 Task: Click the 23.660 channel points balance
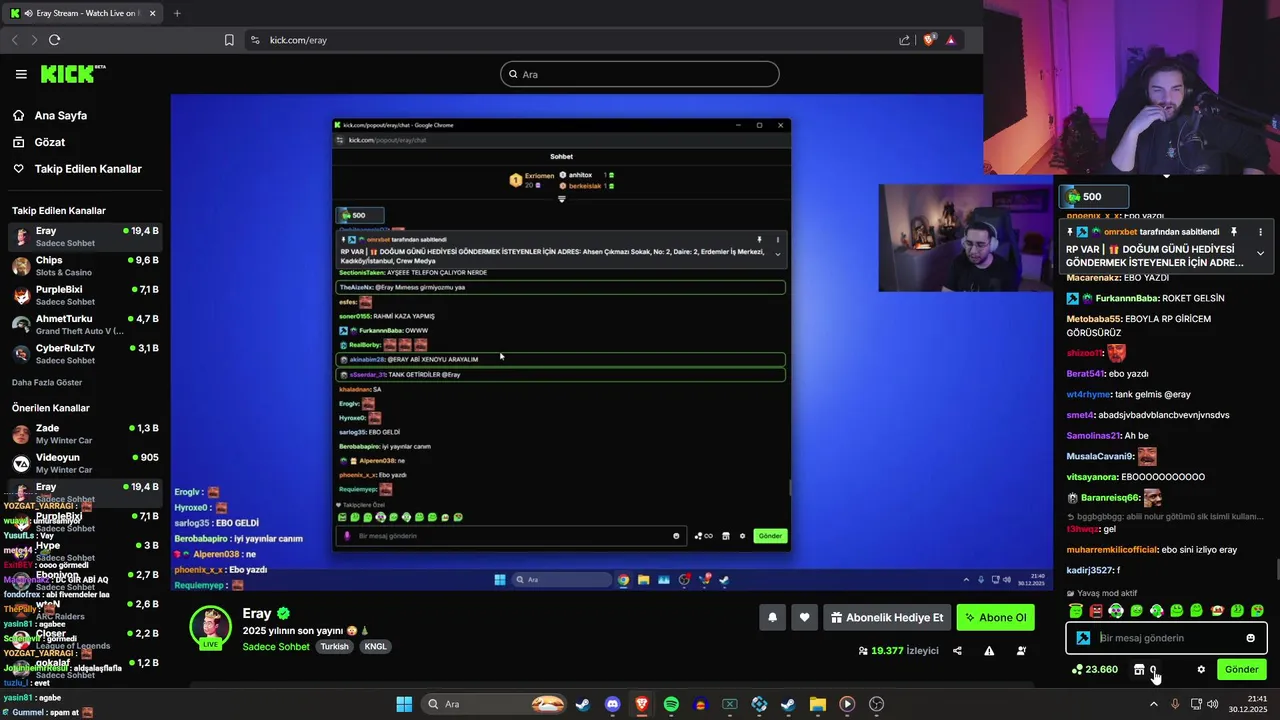pyautogui.click(x=1094, y=669)
